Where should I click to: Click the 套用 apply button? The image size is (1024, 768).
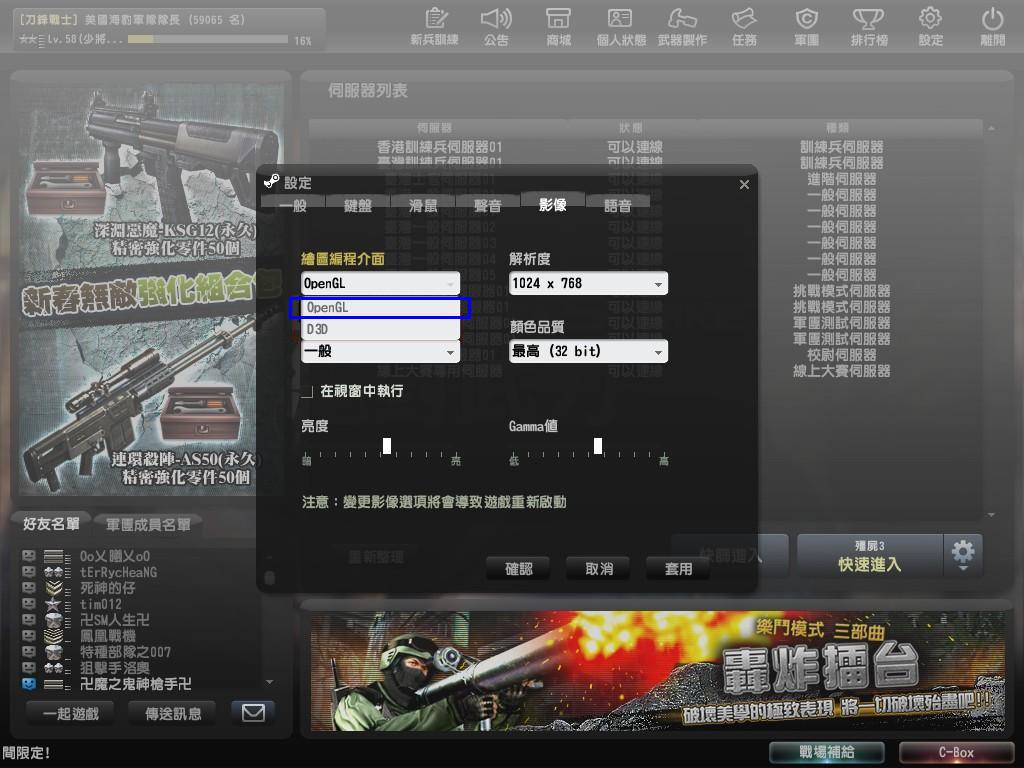coord(679,569)
